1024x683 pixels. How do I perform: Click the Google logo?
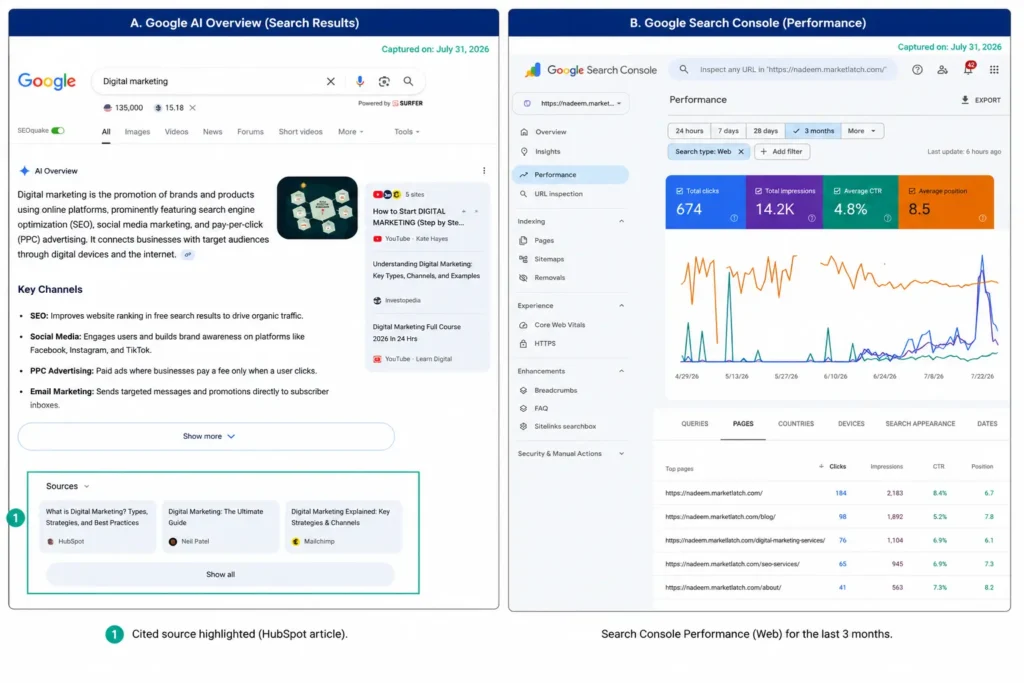[x=46, y=81]
